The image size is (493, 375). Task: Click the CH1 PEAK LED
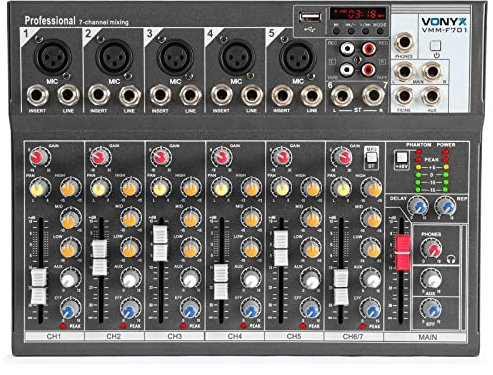pyautogui.click(x=63, y=326)
